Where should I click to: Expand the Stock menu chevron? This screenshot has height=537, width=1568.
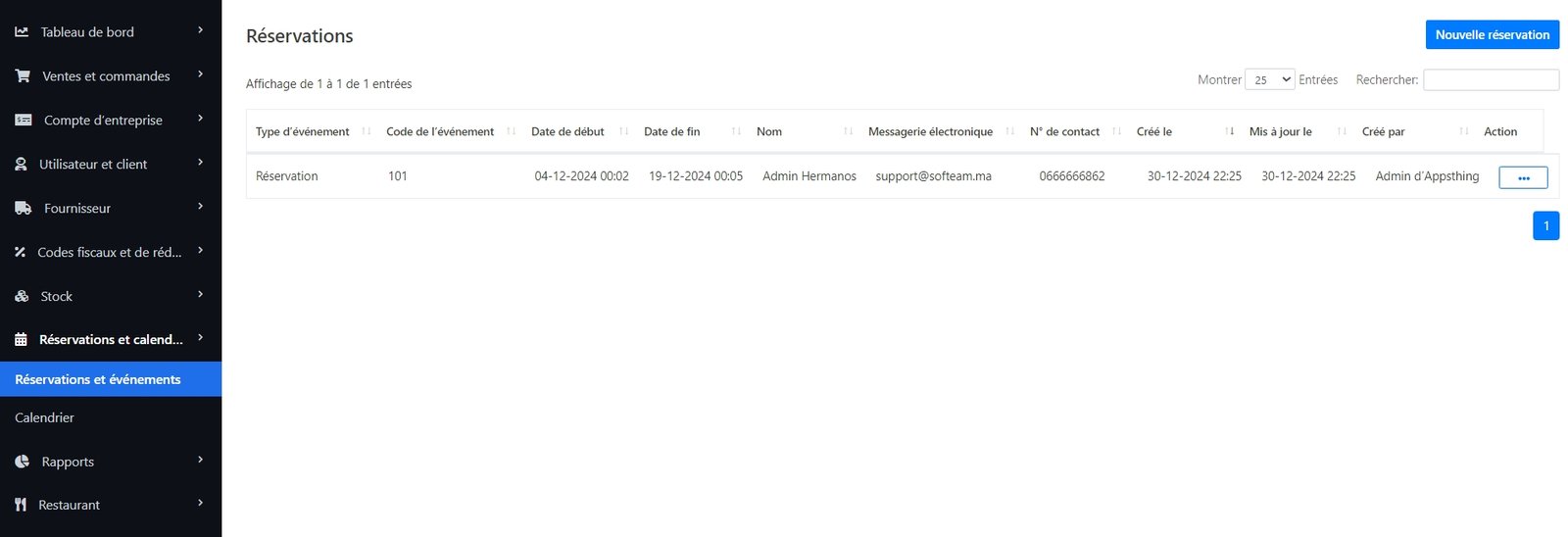(x=200, y=295)
